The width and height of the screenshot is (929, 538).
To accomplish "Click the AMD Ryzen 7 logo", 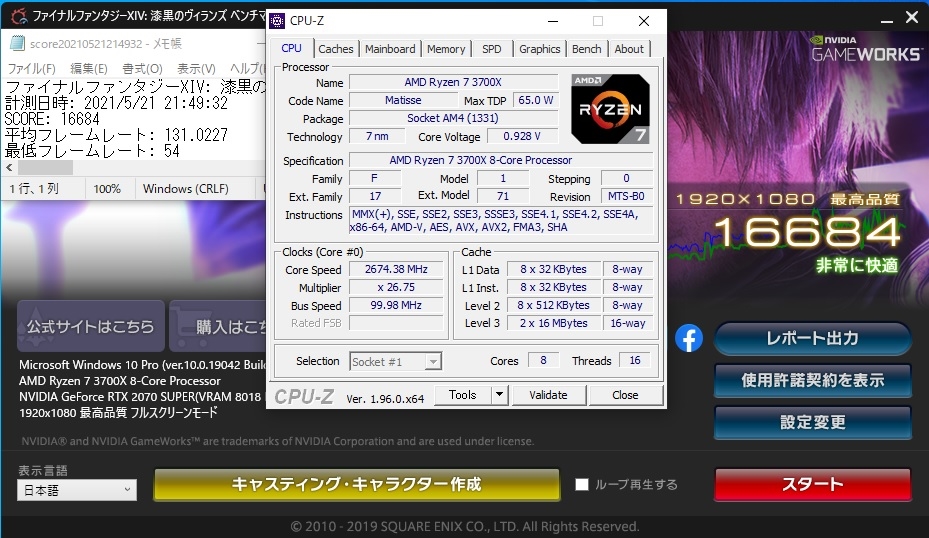I will coord(610,109).
